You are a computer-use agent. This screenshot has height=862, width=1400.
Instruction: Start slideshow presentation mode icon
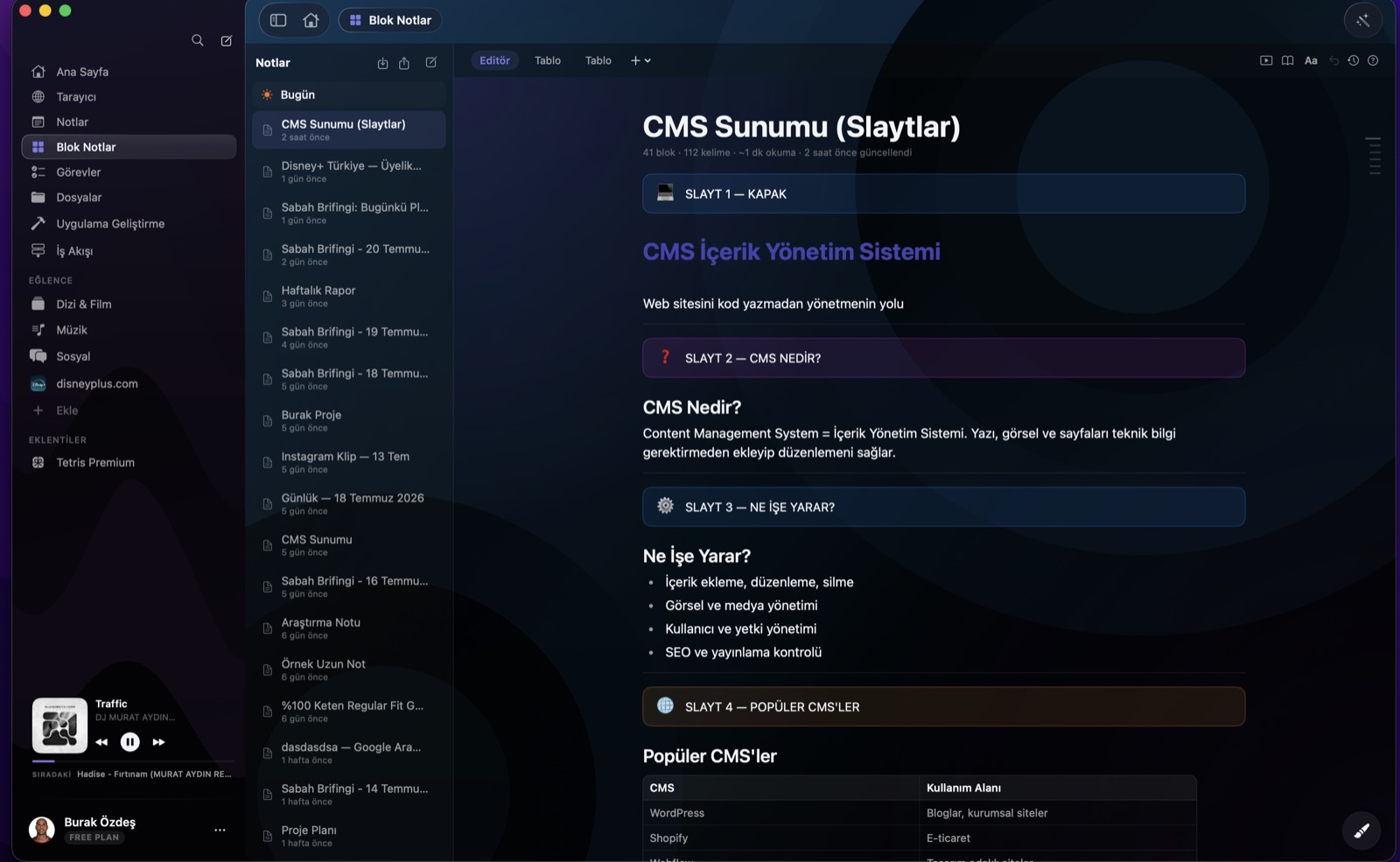1265,60
